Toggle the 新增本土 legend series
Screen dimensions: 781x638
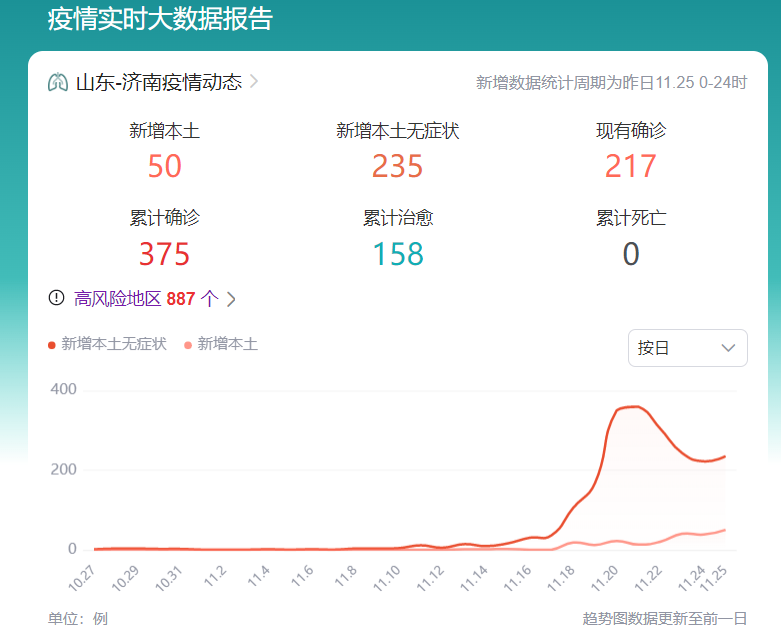tap(227, 344)
